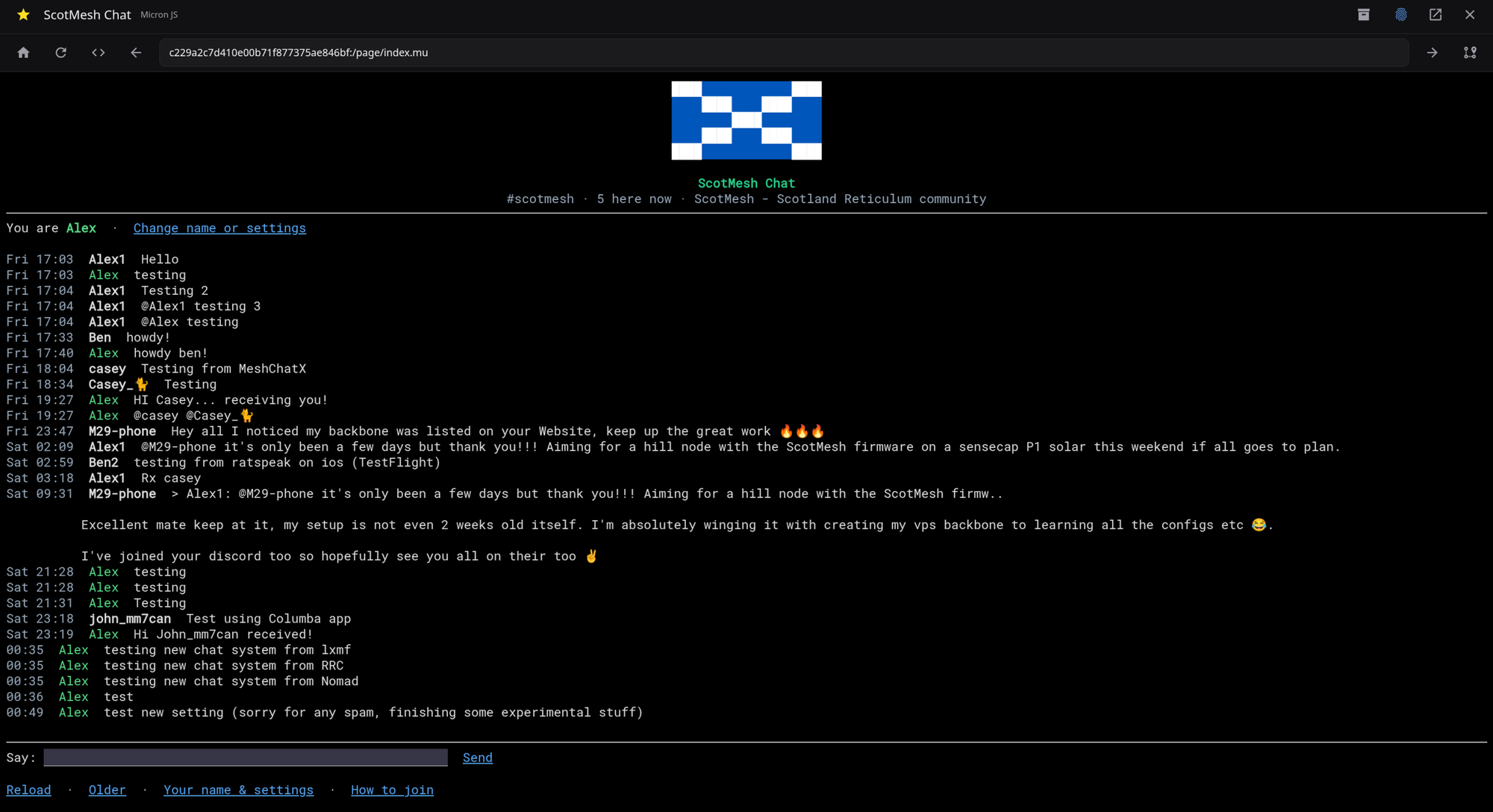The width and height of the screenshot is (1493, 812).
Task: Close the ScotMesh Chat window
Action: click(1470, 15)
